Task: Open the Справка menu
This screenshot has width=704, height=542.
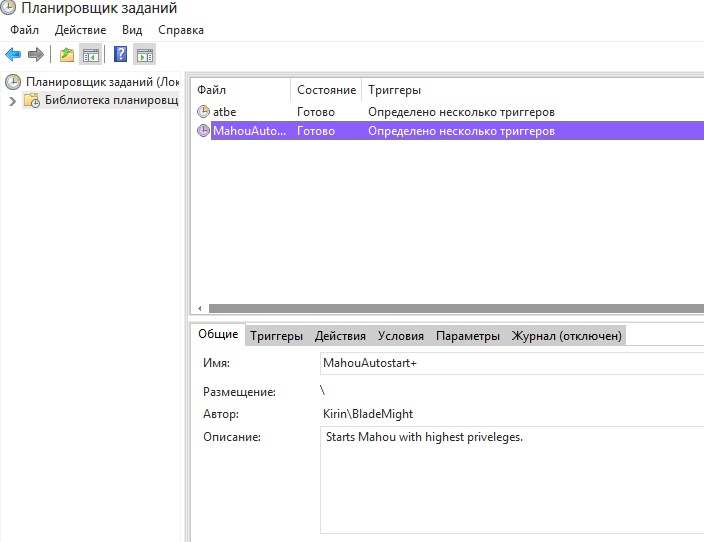Action: [181, 30]
